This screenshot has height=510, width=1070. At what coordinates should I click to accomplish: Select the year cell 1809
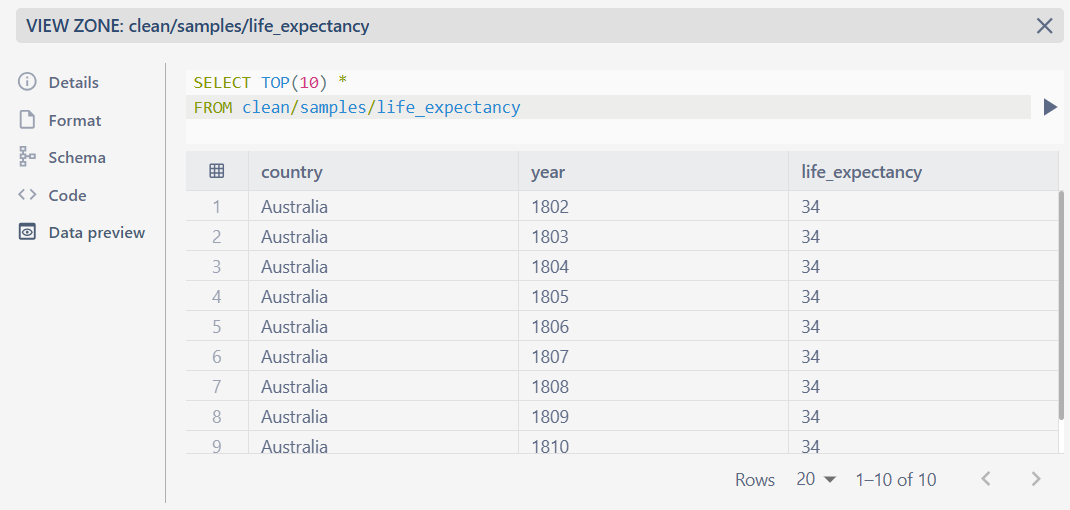tap(653, 417)
